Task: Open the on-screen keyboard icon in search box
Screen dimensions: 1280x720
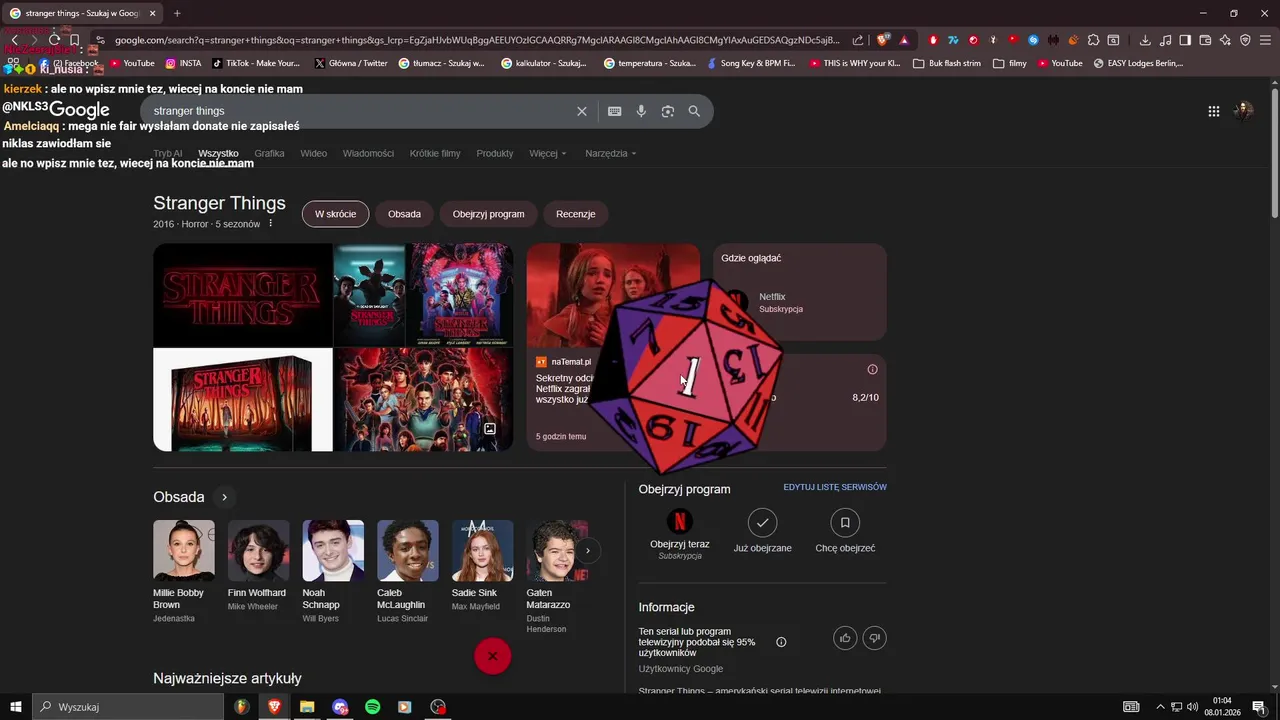Action: (614, 111)
